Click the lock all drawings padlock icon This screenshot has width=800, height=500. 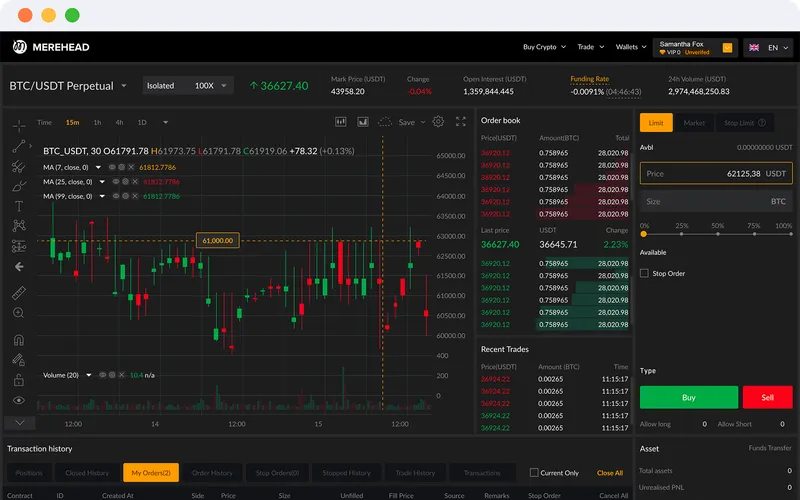tap(19, 380)
